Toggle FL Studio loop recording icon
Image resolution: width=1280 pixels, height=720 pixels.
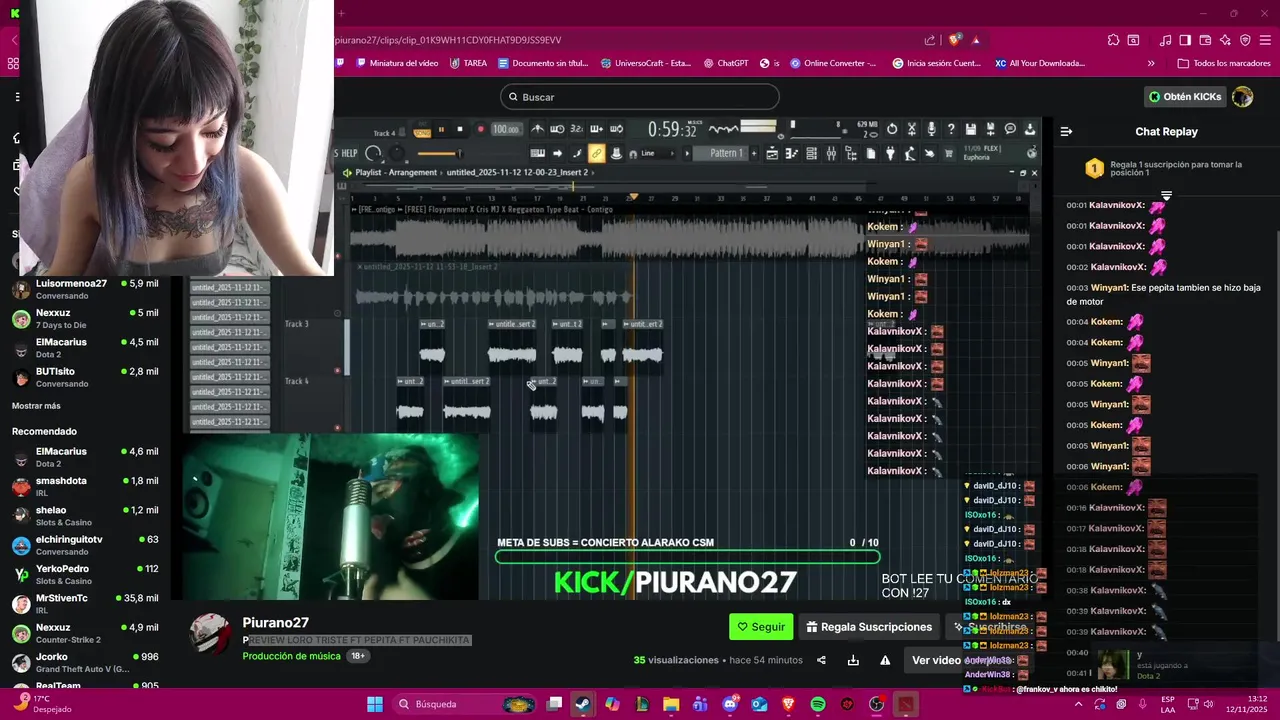[x=616, y=129]
